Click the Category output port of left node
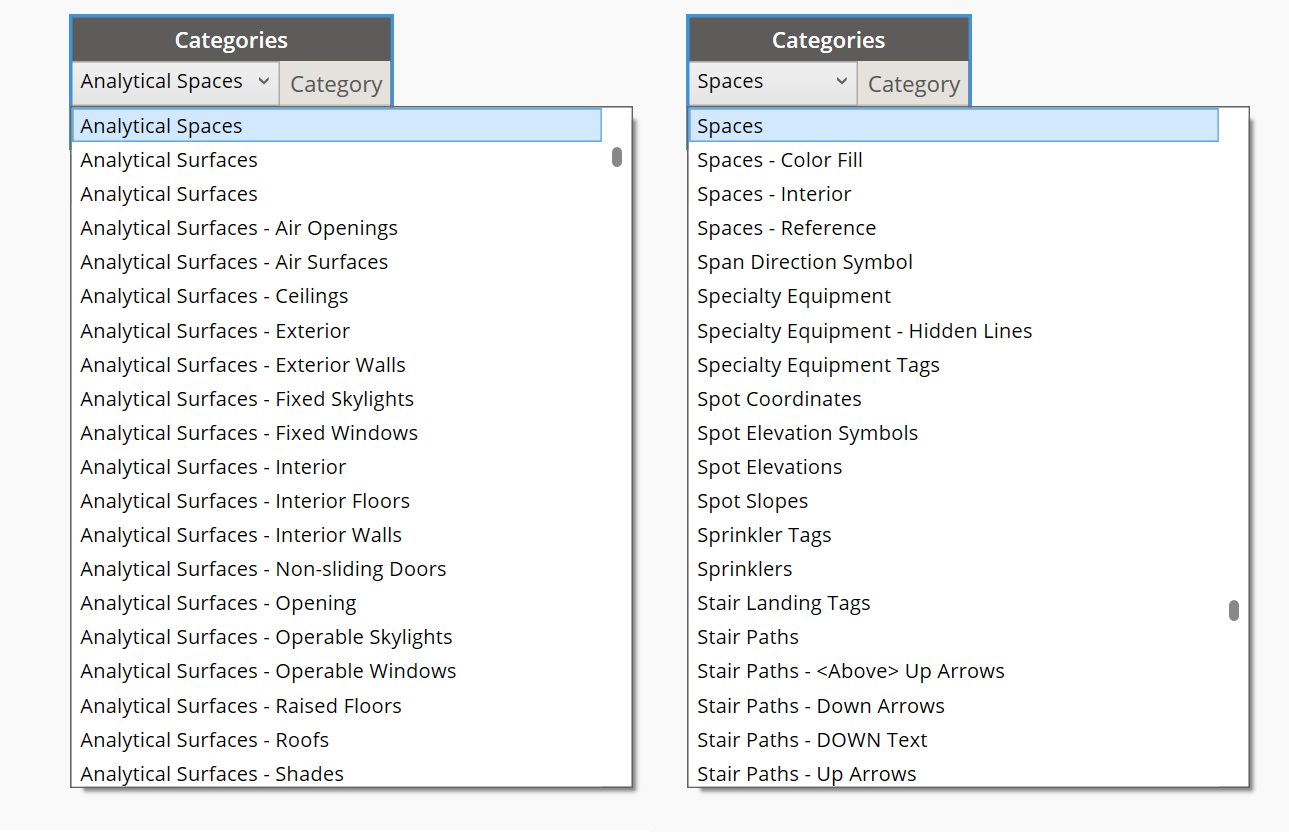Viewport: 1289px width, 832px height. point(336,84)
